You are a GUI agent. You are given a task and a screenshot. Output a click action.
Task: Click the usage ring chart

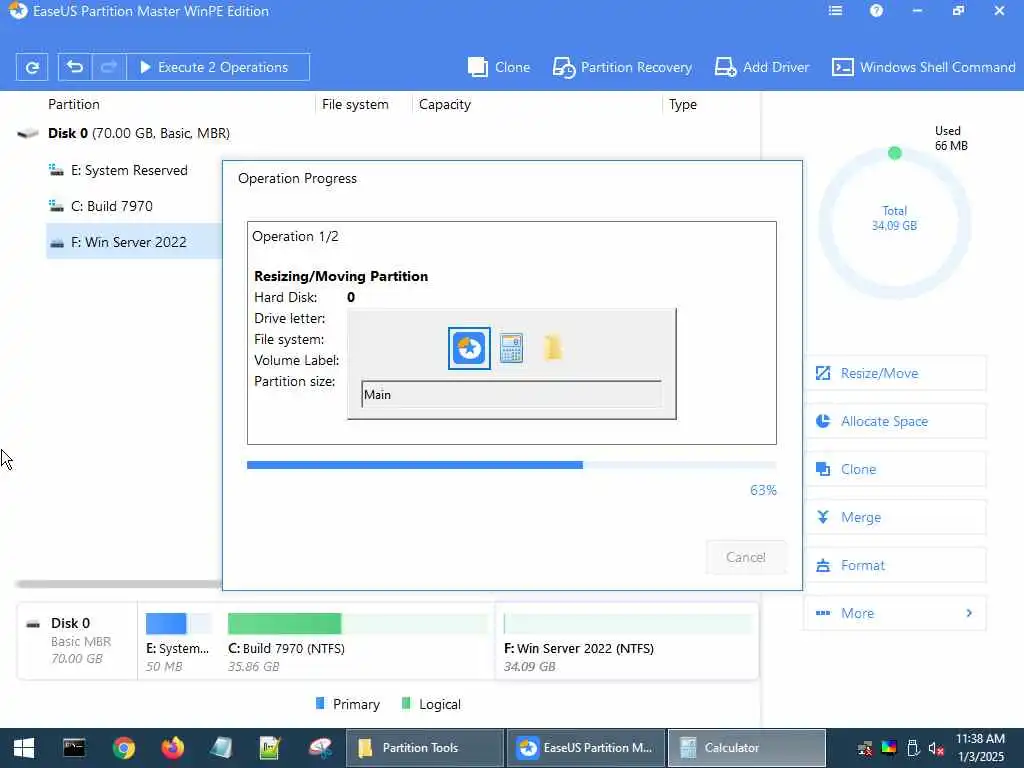coord(894,223)
